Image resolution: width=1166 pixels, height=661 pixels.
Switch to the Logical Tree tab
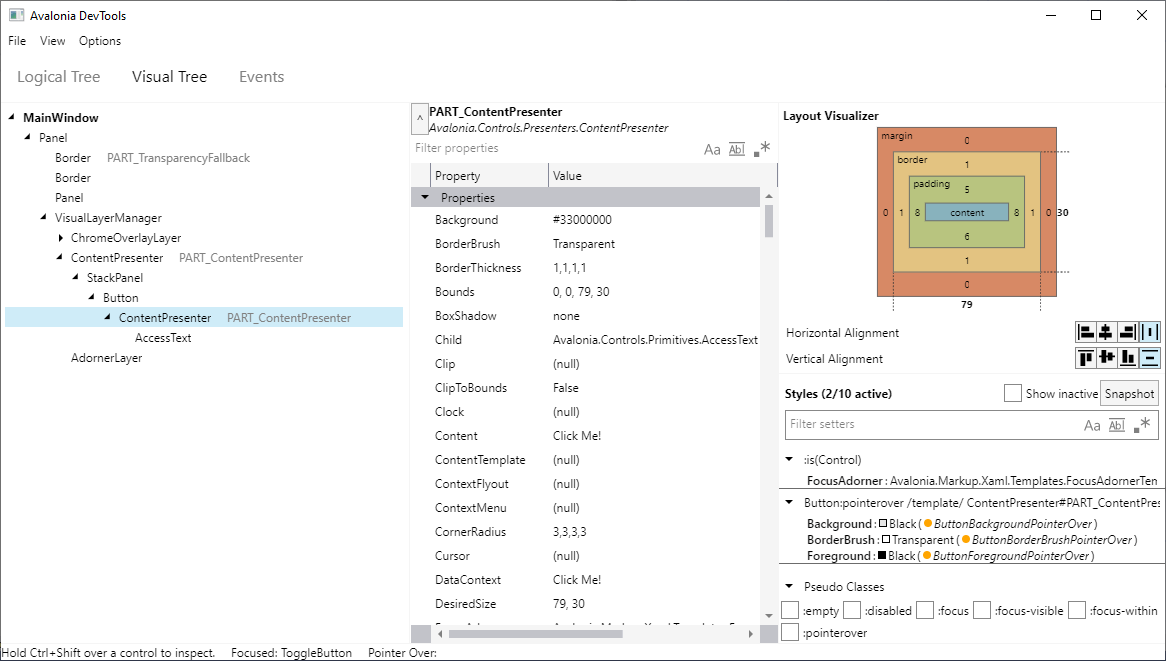click(x=59, y=77)
